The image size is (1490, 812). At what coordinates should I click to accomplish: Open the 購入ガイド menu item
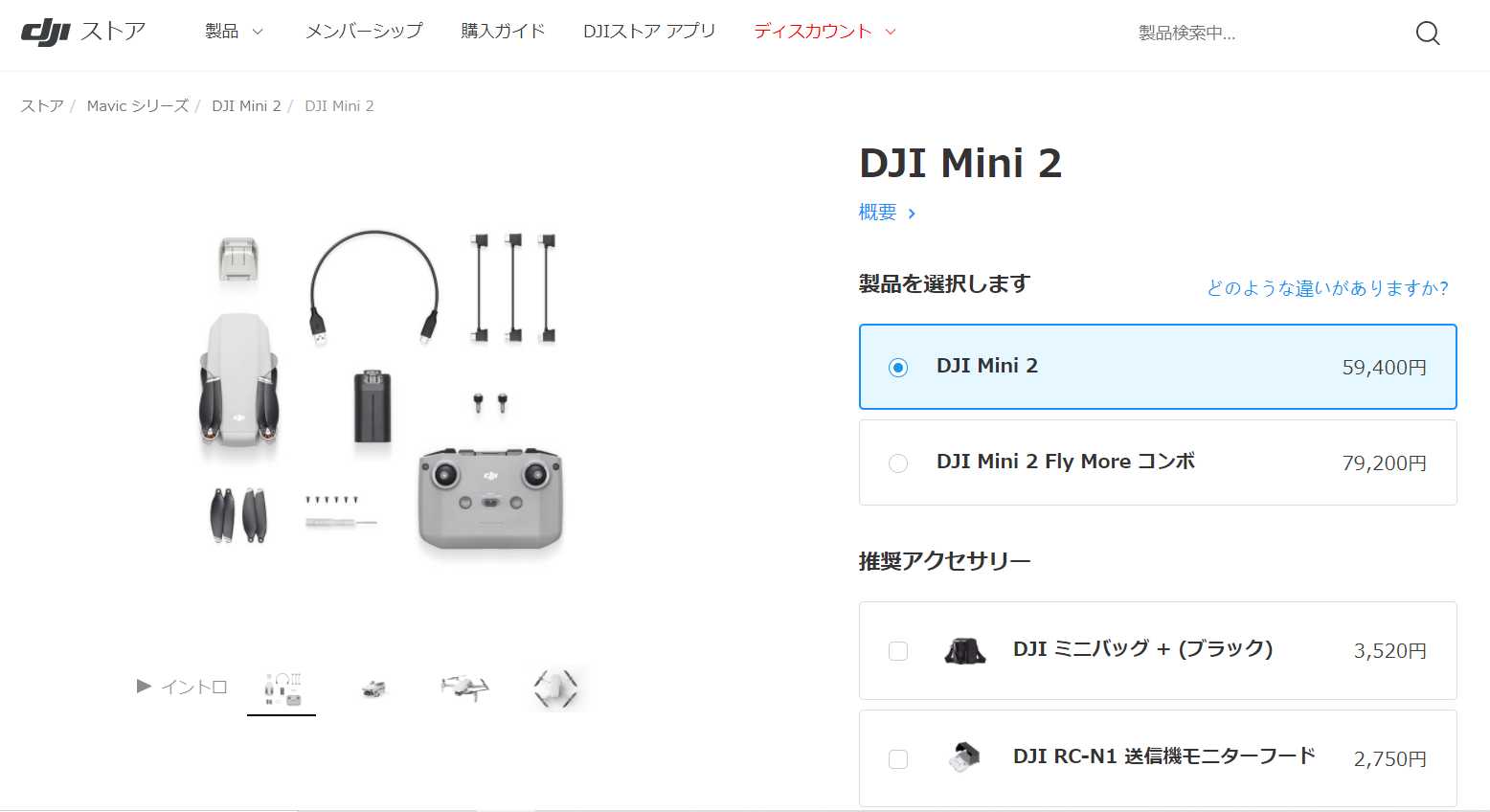click(x=503, y=32)
